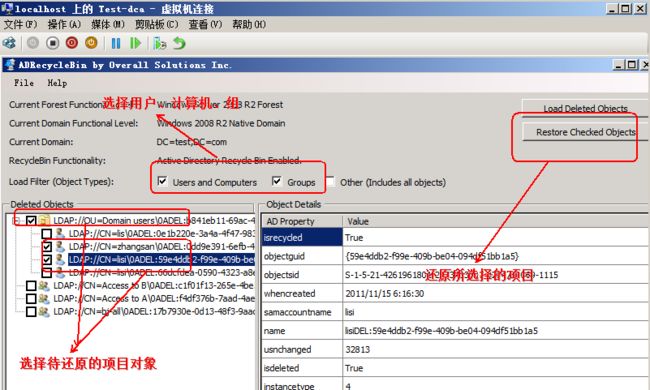The height and width of the screenshot is (390, 650).
Task: Click the user icon of CN=zhangsan entry
Action: click(60, 247)
